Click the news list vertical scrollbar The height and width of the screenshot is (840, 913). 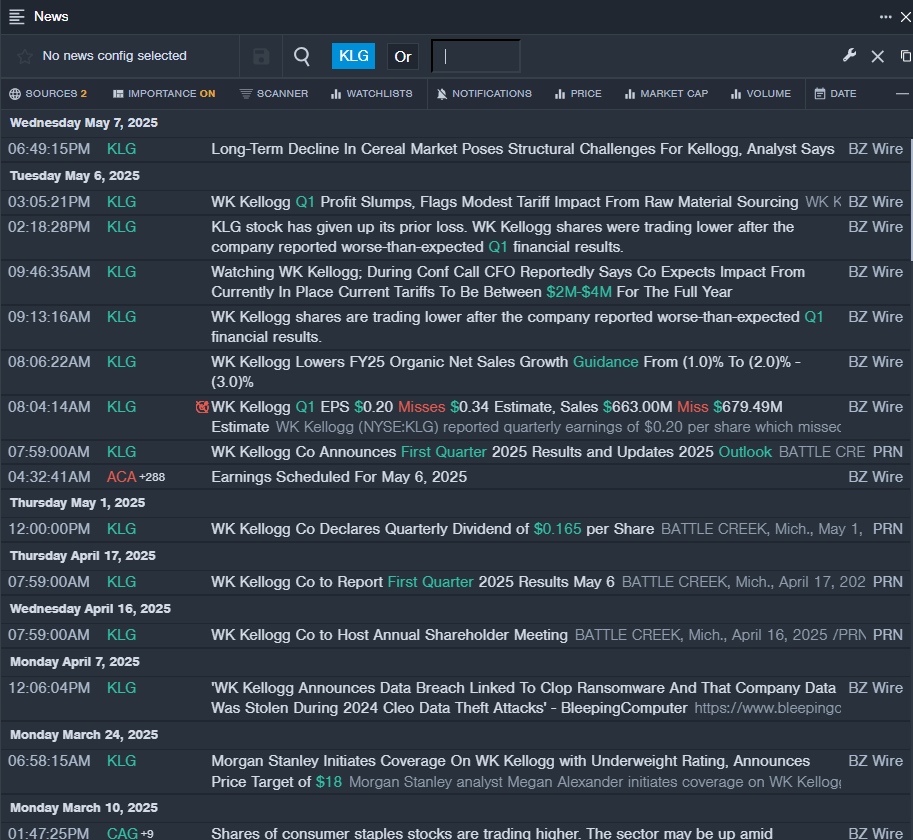coord(910,201)
